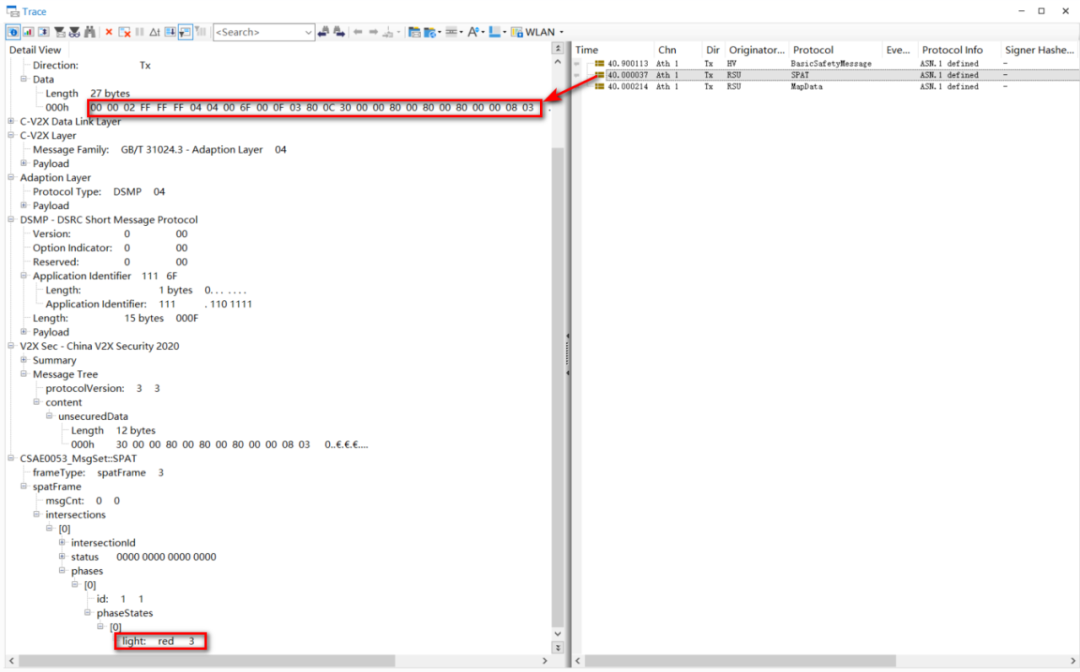Sort by the Time column header

click(613, 50)
